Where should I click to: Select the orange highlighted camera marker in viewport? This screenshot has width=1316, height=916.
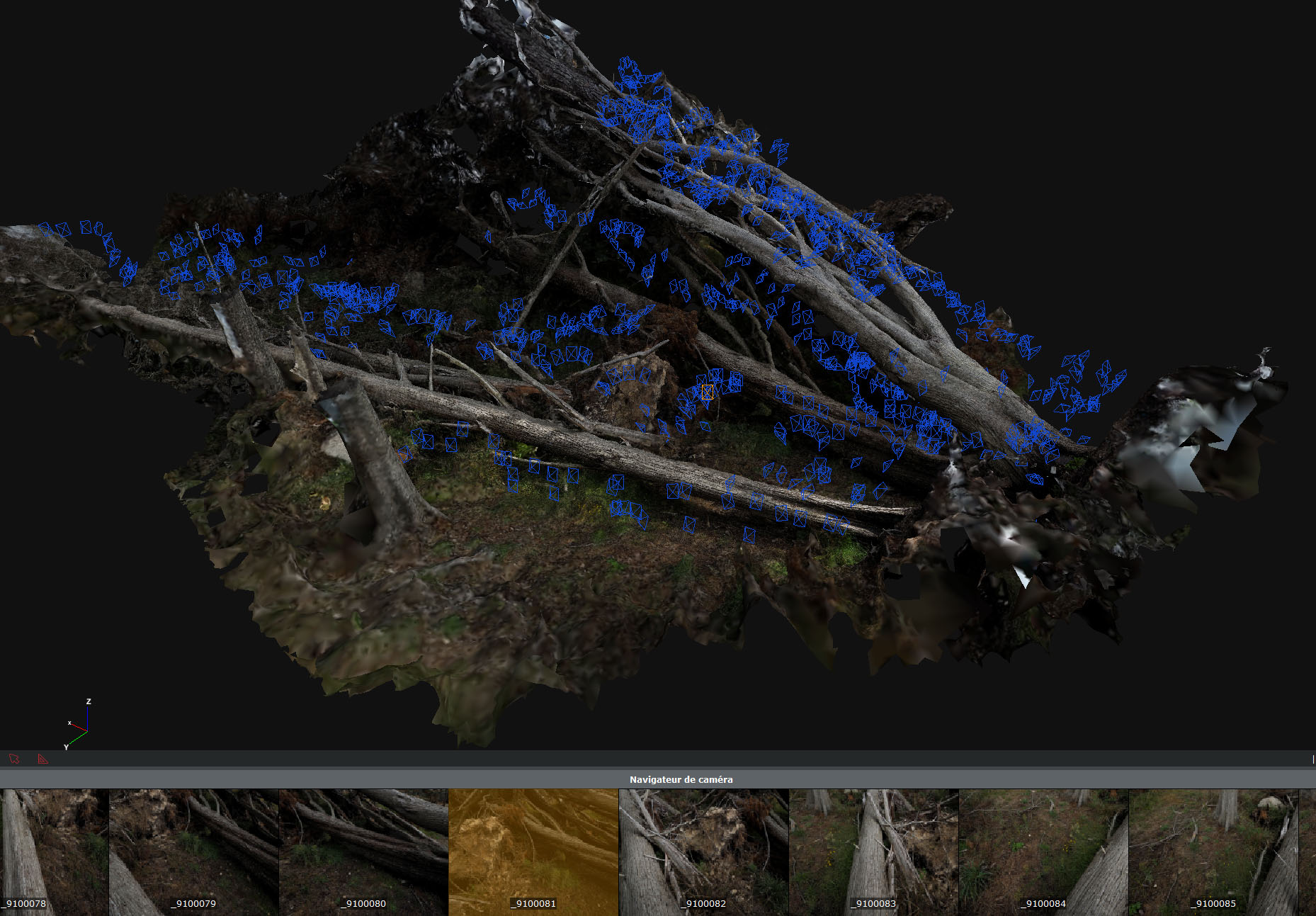coord(707,392)
